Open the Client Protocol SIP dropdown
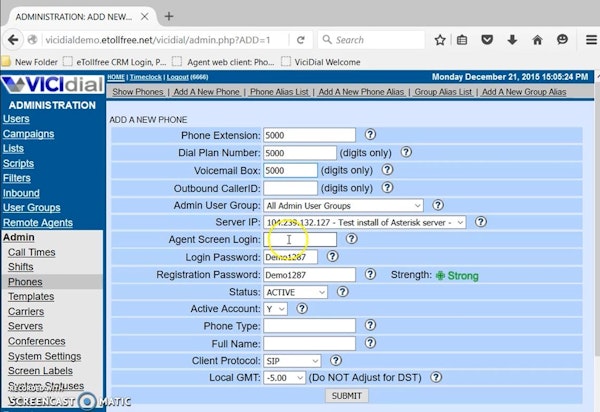 (292, 360)
